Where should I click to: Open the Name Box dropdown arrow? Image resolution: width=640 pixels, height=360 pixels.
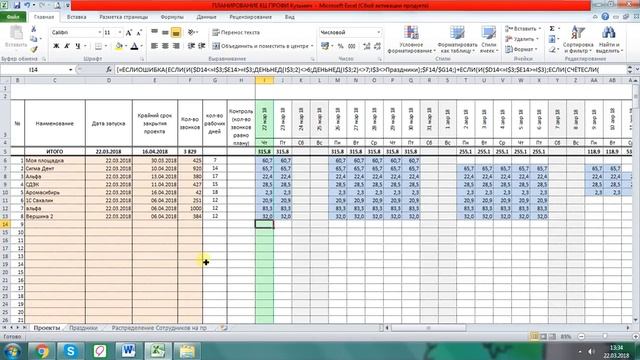(71, 70)
